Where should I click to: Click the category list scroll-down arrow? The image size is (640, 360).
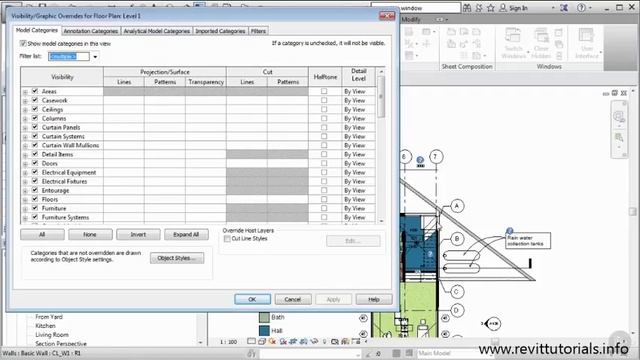[x=381, y=221]
